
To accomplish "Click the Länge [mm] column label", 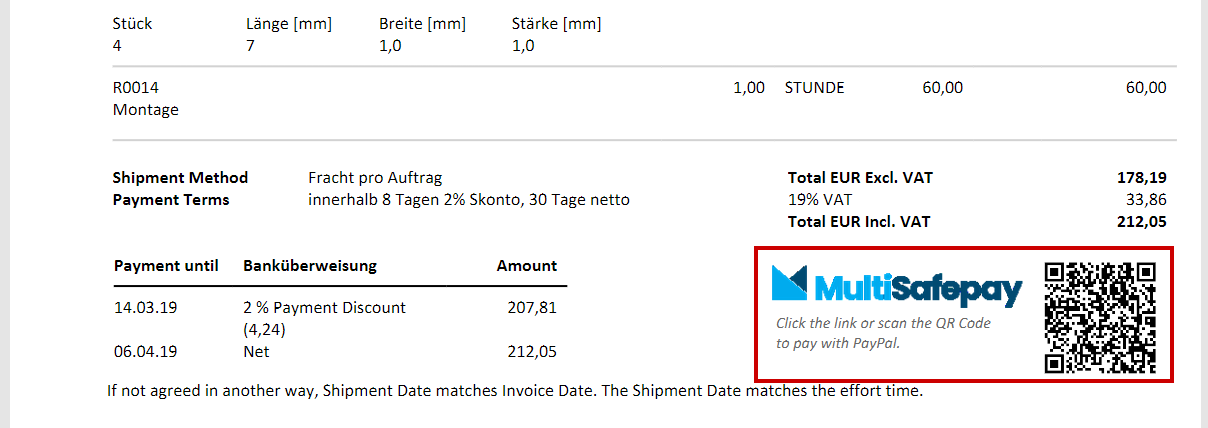I will (x=289, y=23).
